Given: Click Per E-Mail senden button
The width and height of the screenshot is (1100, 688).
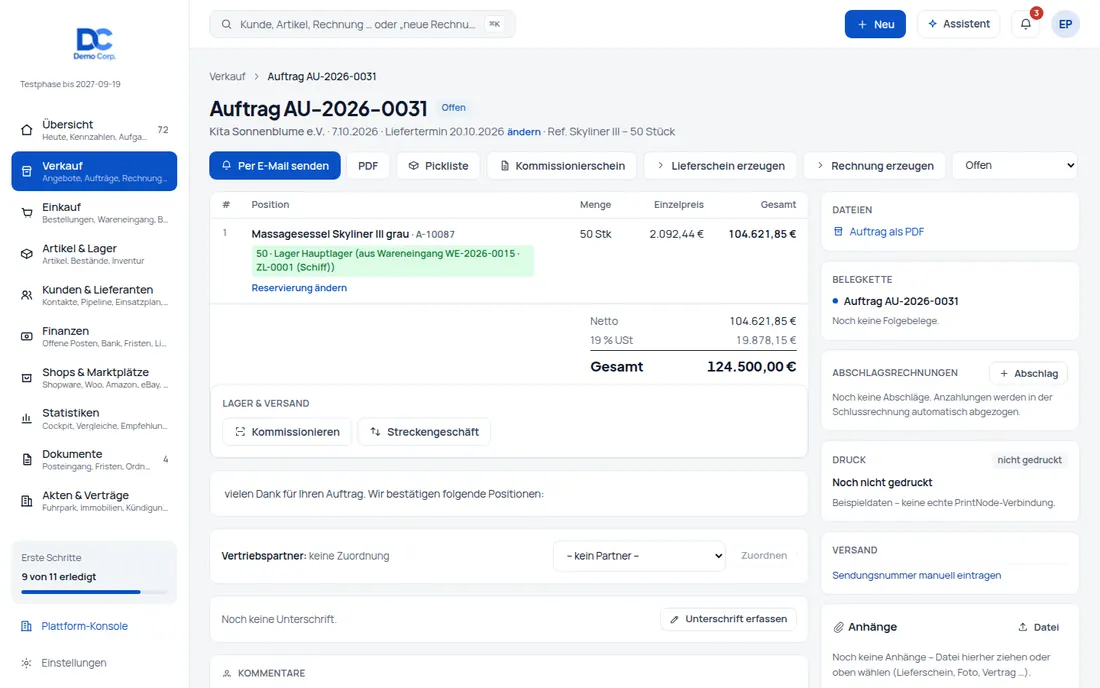Looking at the screenshot, I should click(275, 166).
